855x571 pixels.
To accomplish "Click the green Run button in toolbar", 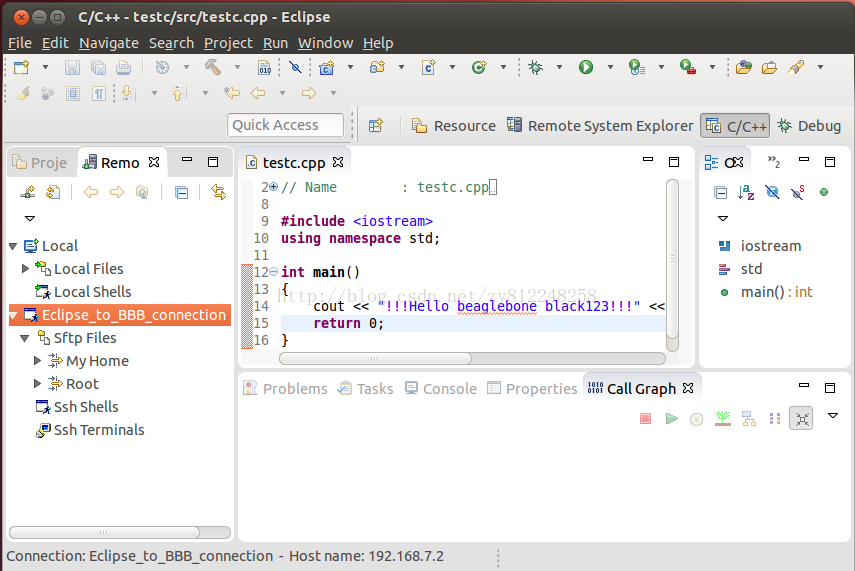I will point(586,67).
